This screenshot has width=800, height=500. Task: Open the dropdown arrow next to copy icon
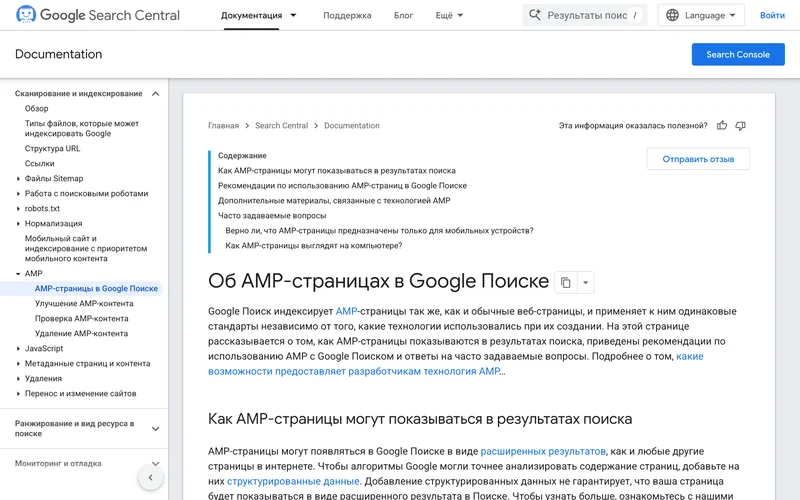(586, 283)
